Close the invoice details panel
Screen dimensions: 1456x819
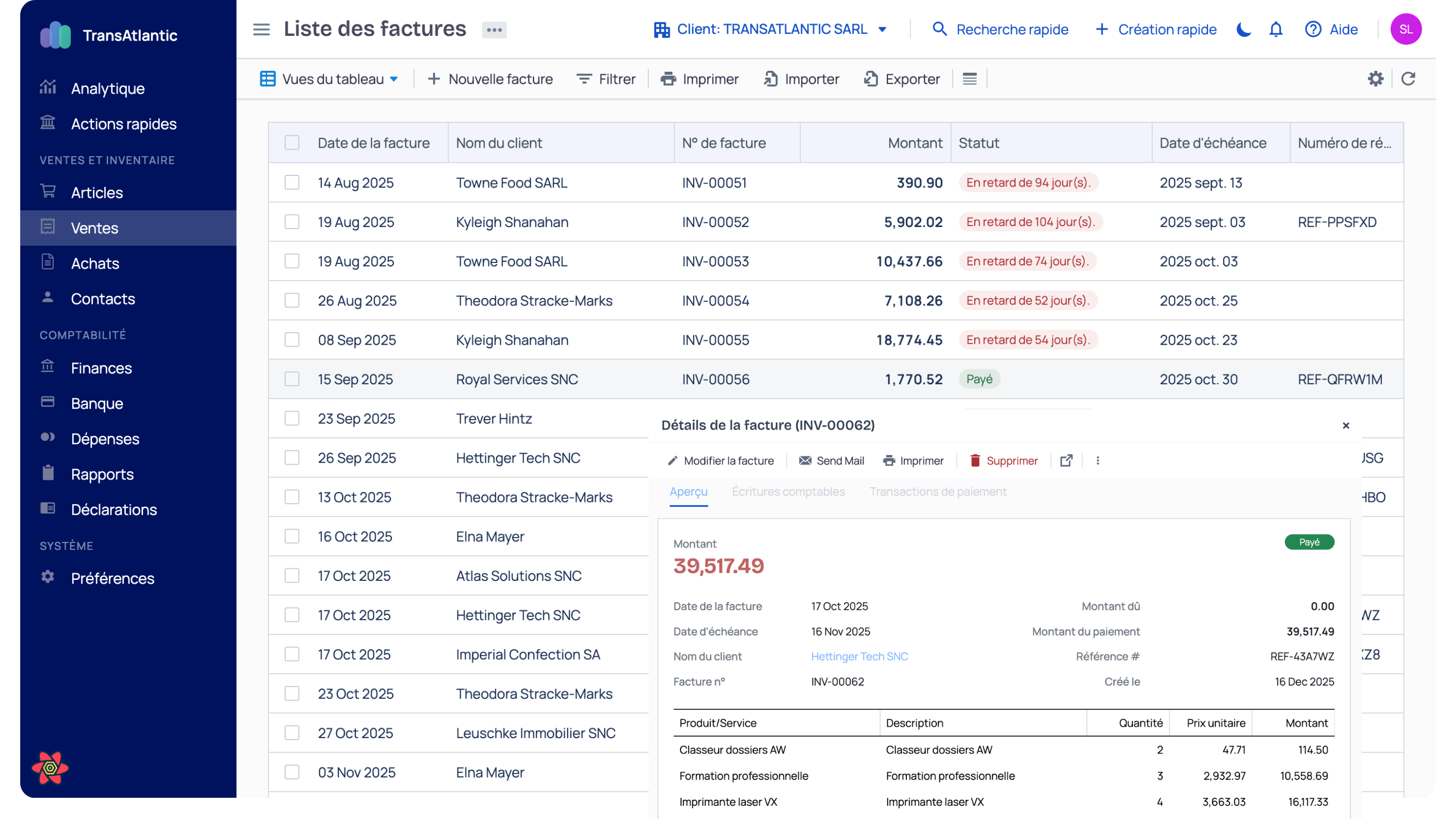[x=1346, y=425]
